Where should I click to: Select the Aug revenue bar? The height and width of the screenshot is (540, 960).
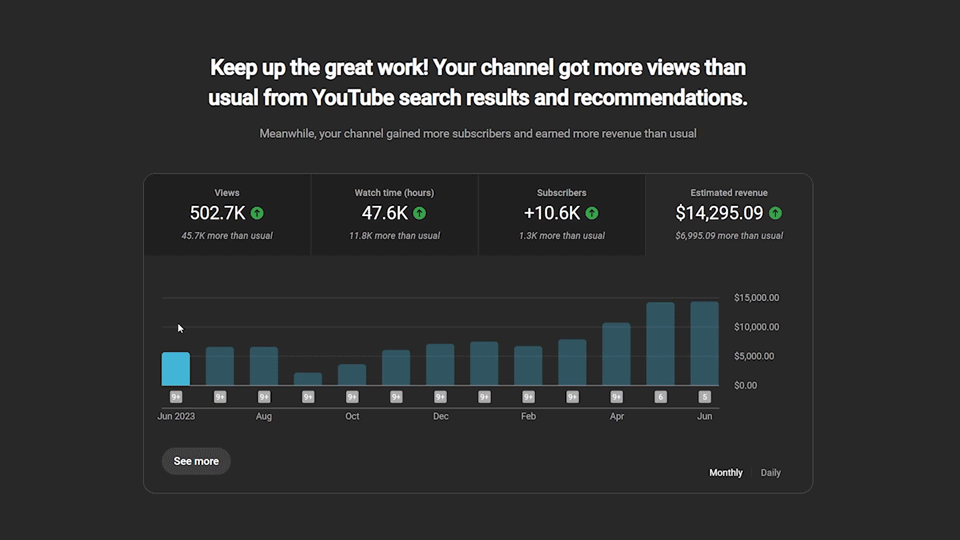(x=264, y=366)
